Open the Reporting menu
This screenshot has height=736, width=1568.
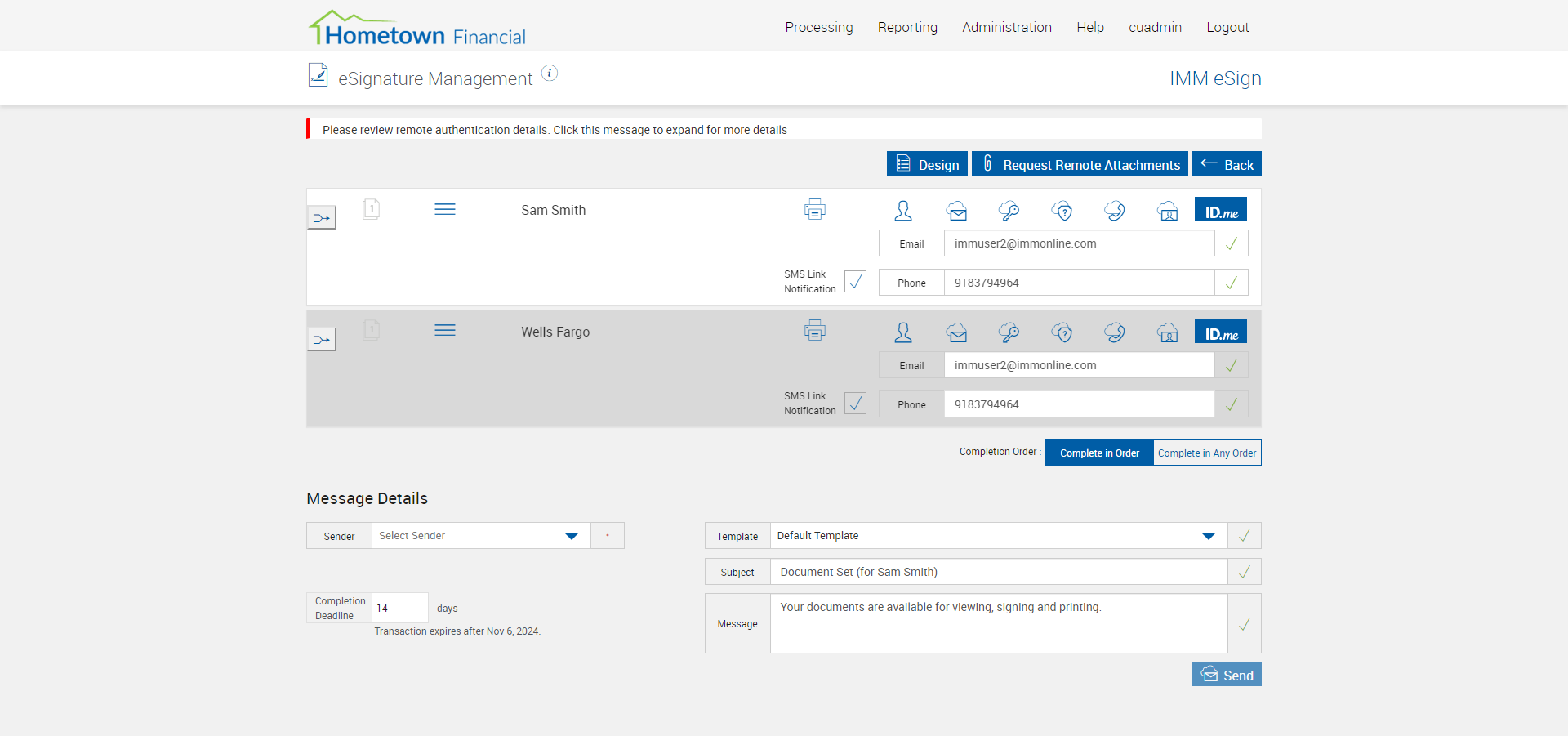coord(907,27)
